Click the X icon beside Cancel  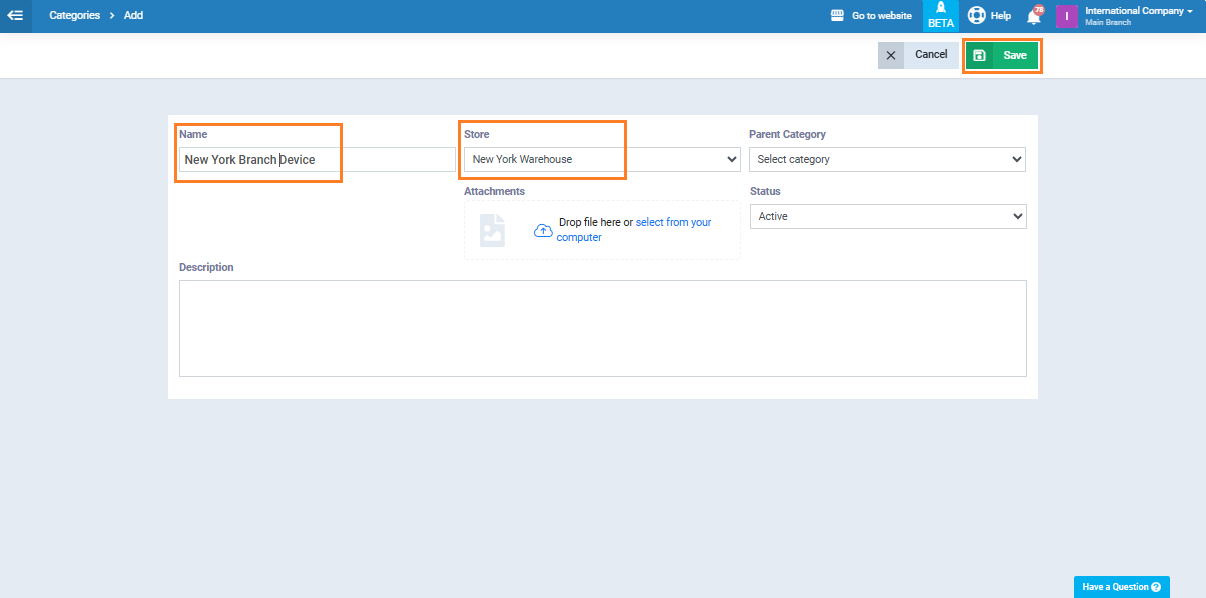tap(891, 55)
